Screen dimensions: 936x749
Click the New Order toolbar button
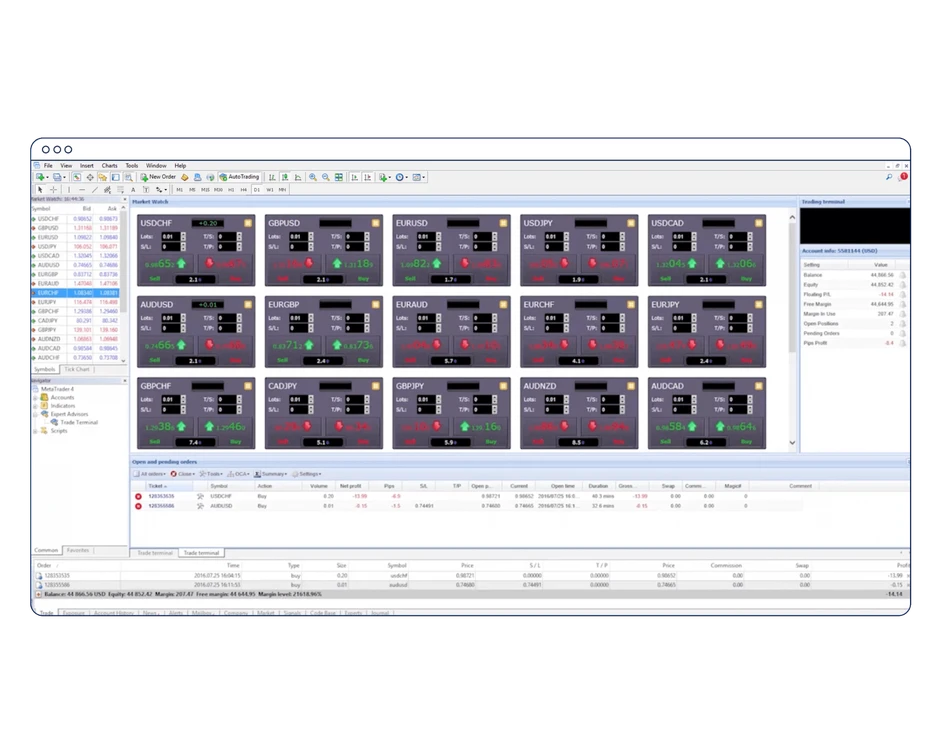point(158,177)
